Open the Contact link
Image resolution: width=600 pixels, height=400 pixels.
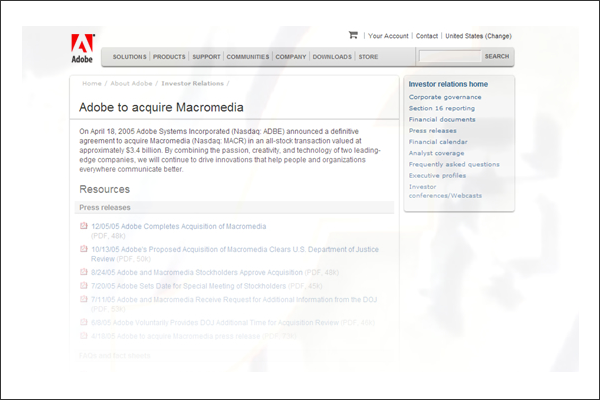(427, 36)
